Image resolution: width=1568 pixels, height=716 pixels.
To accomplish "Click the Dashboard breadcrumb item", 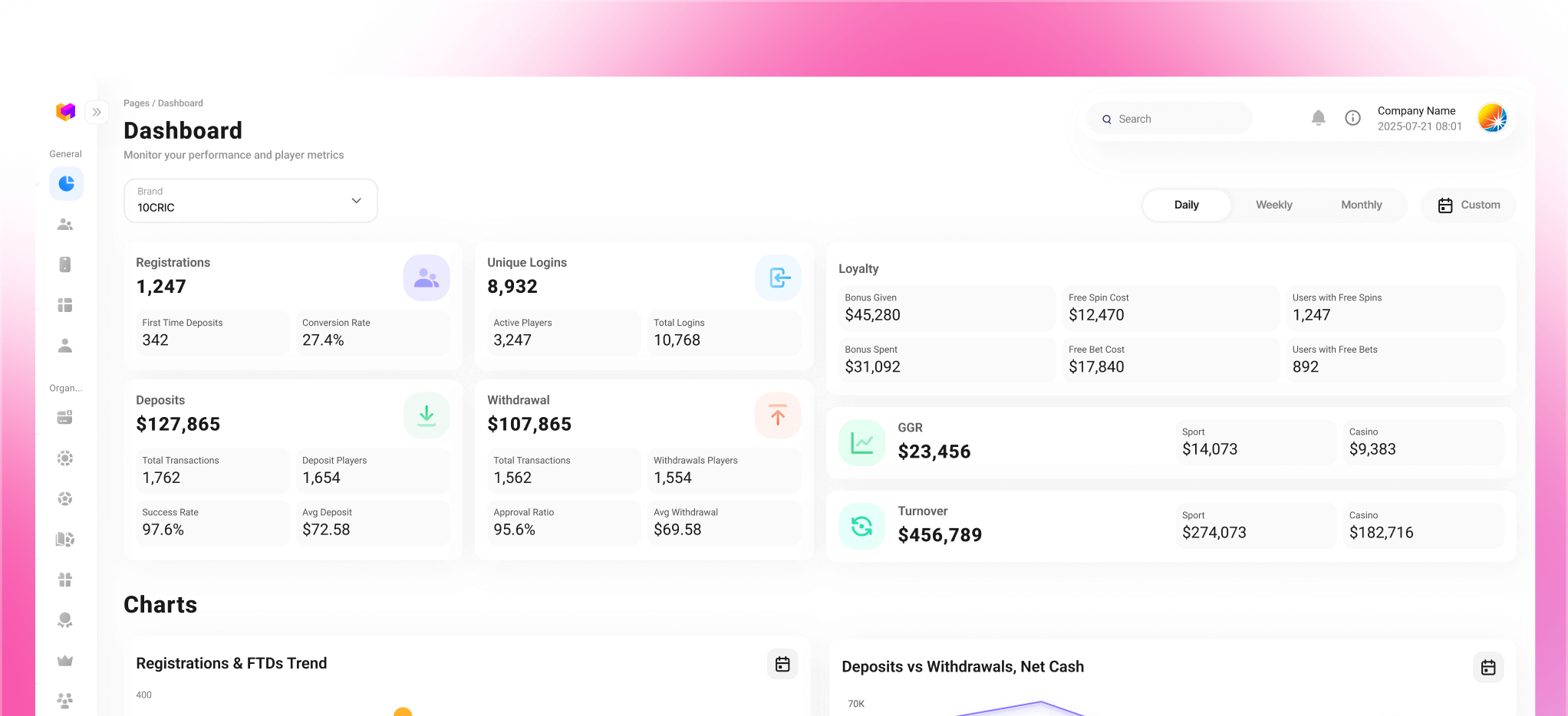I will point(182,103).
